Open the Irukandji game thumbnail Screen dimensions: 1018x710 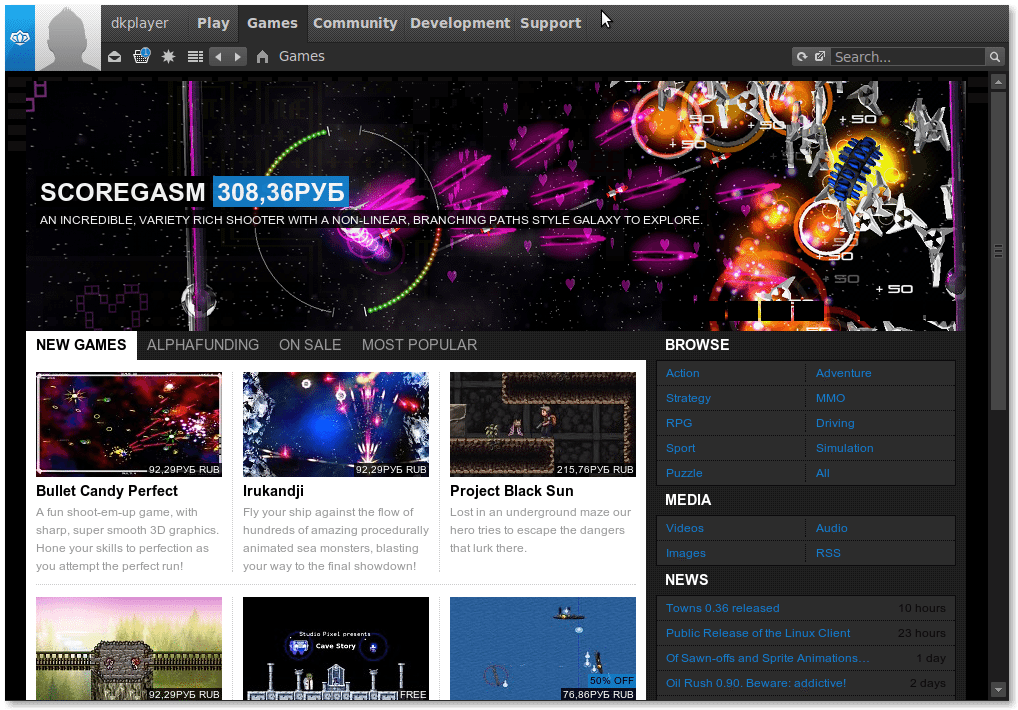(x=336, y=424)
